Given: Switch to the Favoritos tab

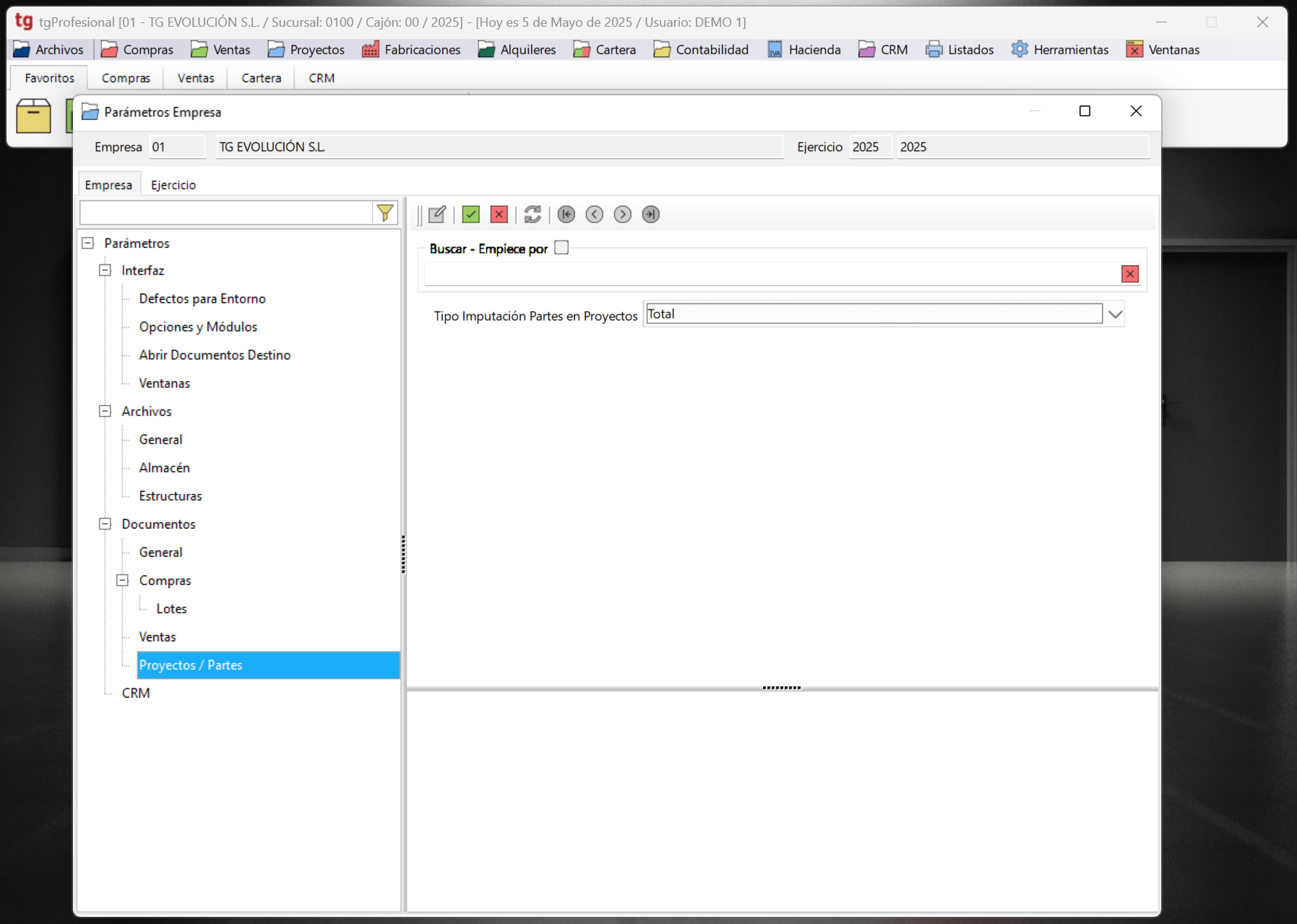Looking at the screenshot, I should click(x=49, y=78).
